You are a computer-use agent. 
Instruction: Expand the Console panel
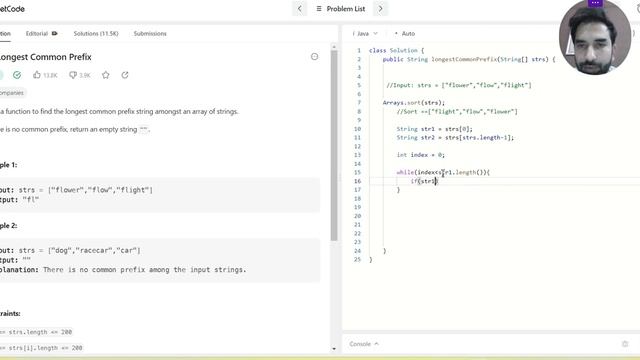pos(364,344)
